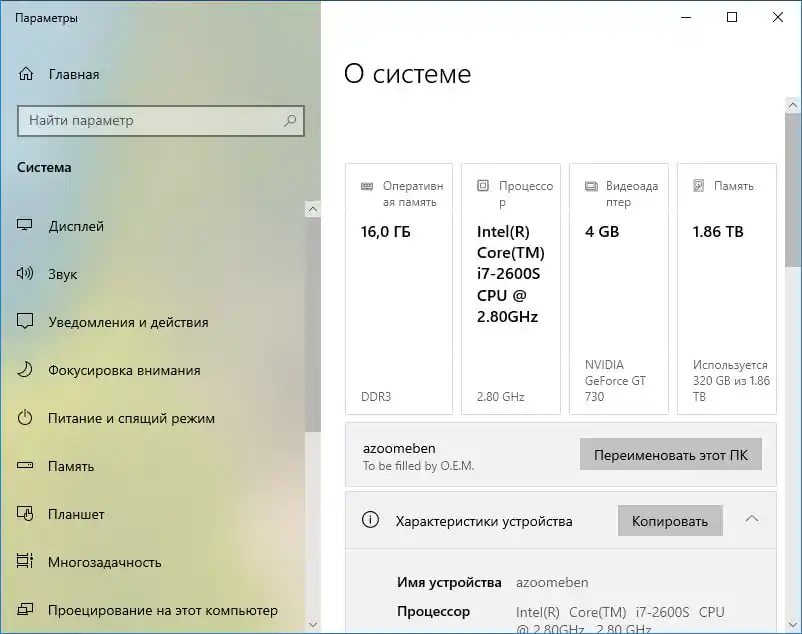Image resolution: width=802 pixels, height=634 pixels.
Task: Click the sidebar scroll up arrow
Action: tap(313, 209)
